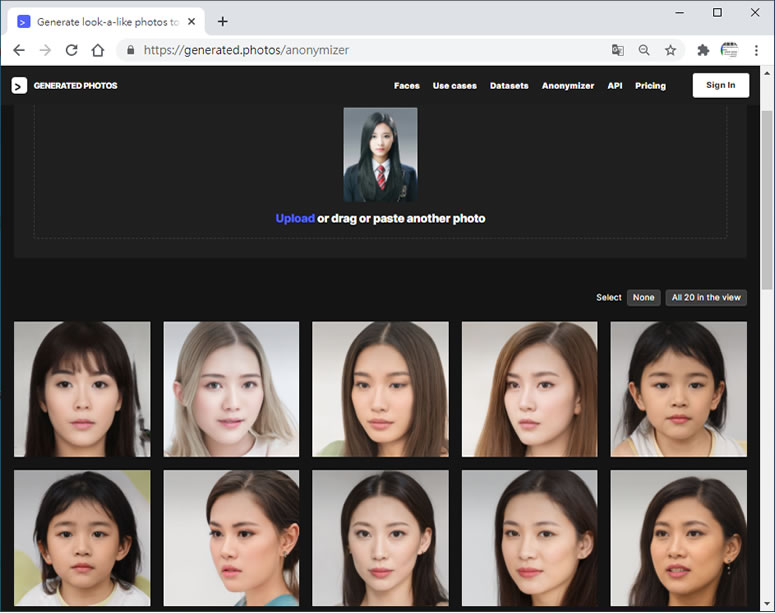Select All 20 in the view
Image resolution: width=775 pixels, height=613 pixels.
pyautogui.click(x=706, y=297)
